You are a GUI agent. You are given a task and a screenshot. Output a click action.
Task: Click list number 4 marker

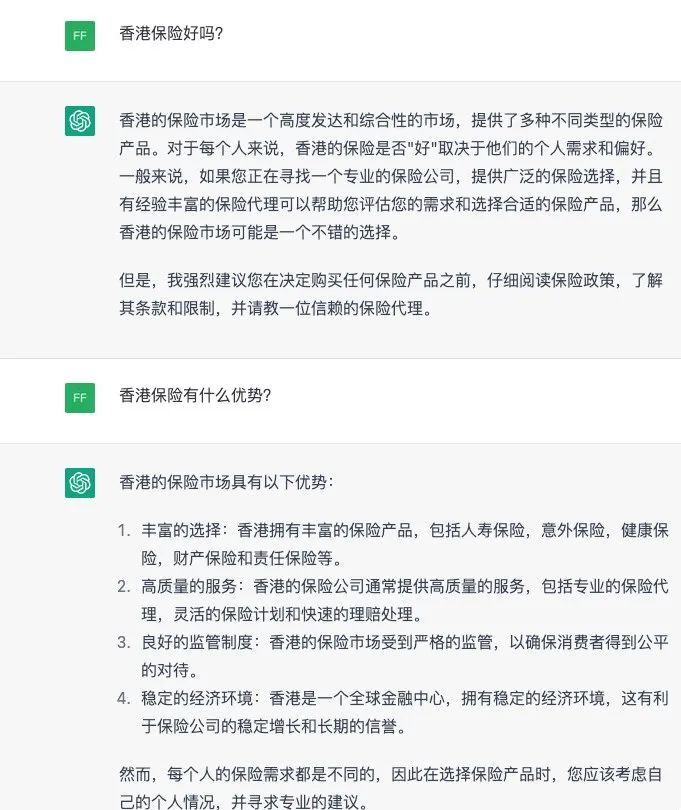(x=123, y=697)
